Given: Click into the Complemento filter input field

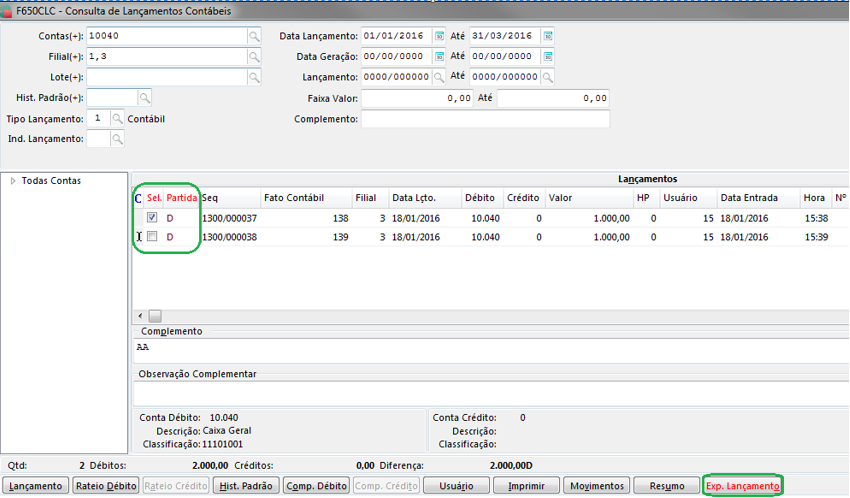Looking at the screenshot, I should point(485,119).
